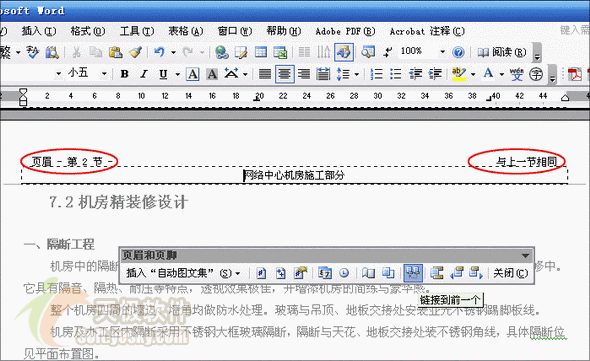The height and width of the screenshot is (361, 590).
Task: Toggle align left paragraph
Action: 265,74
